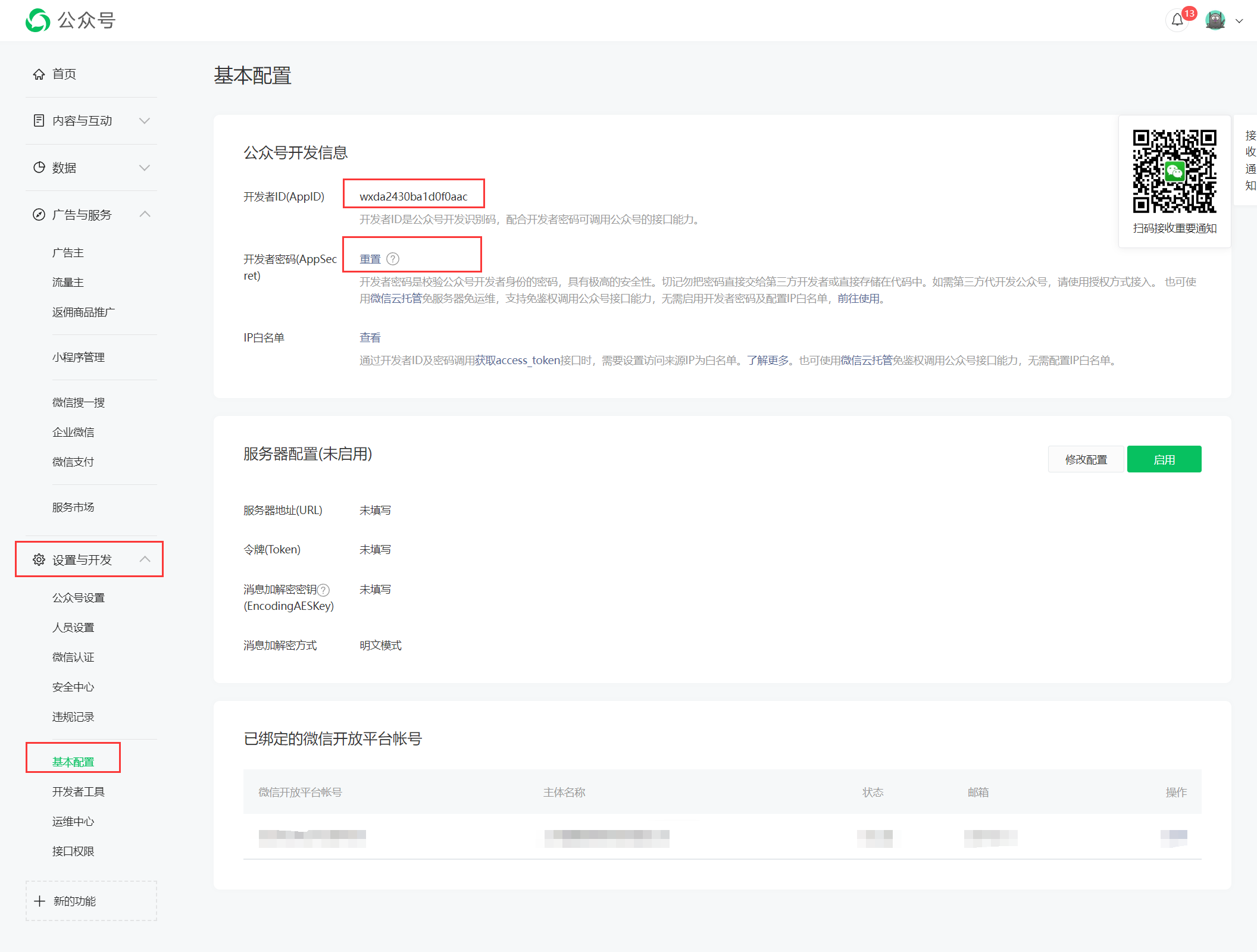Click the document icon beside 内容与互动
This screenshot has height=952, width=1257.
[x=39, y=120]
